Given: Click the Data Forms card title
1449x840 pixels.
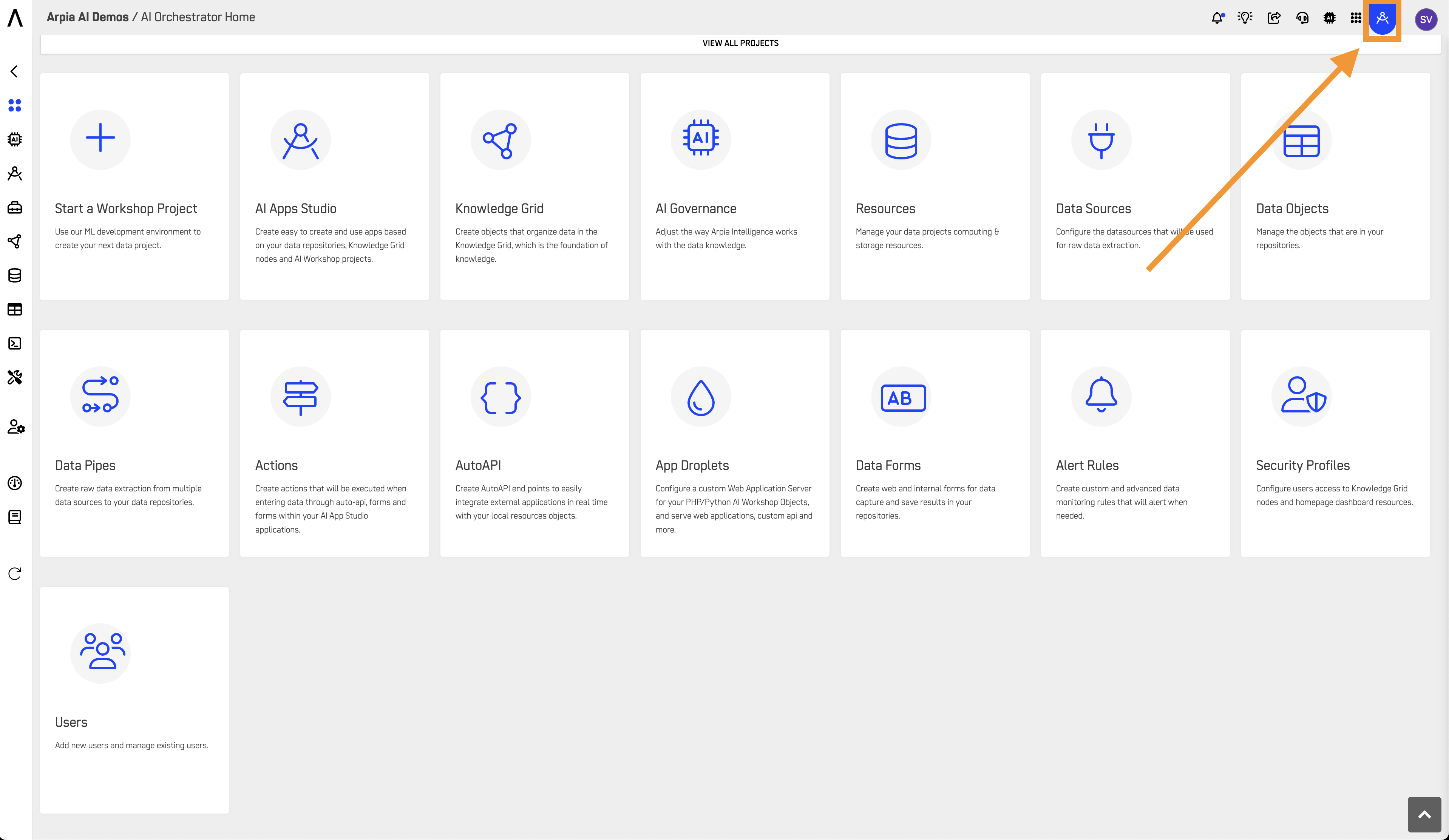Looking at the screenshot, I should (888, 466).
